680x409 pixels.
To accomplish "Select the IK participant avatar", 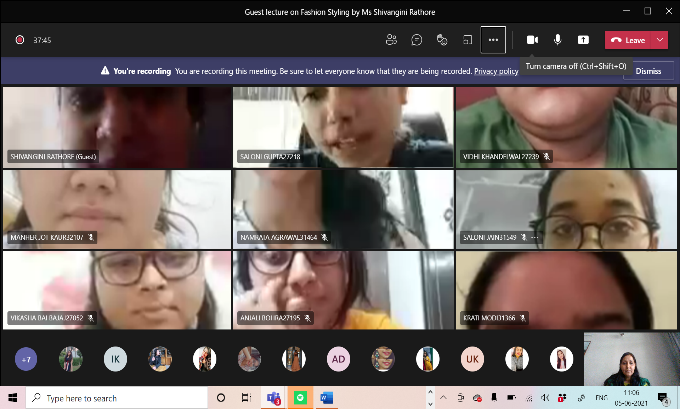I will 115,359.
